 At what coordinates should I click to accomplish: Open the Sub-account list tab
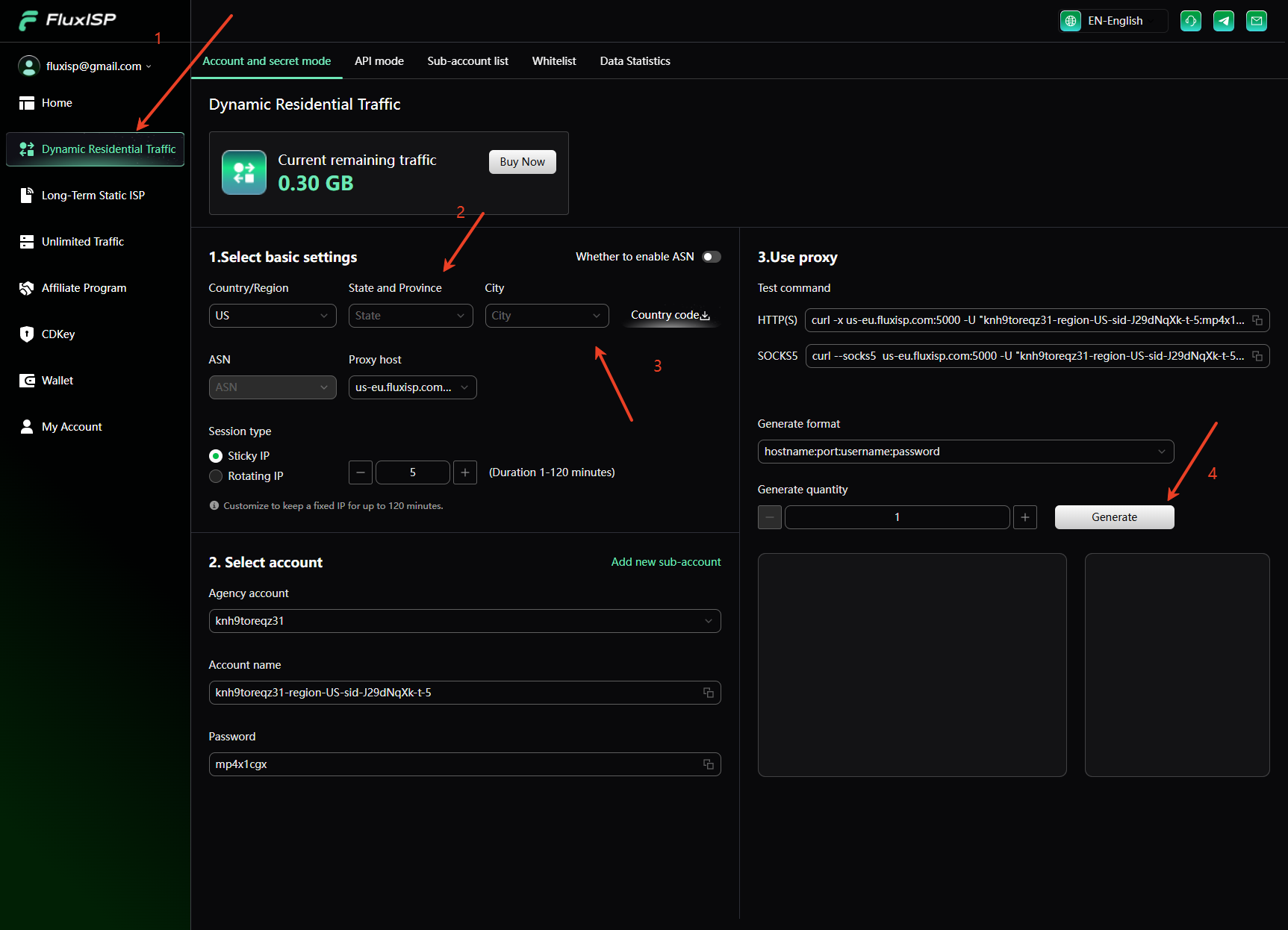pyautogui.click(x=468, y=61)
